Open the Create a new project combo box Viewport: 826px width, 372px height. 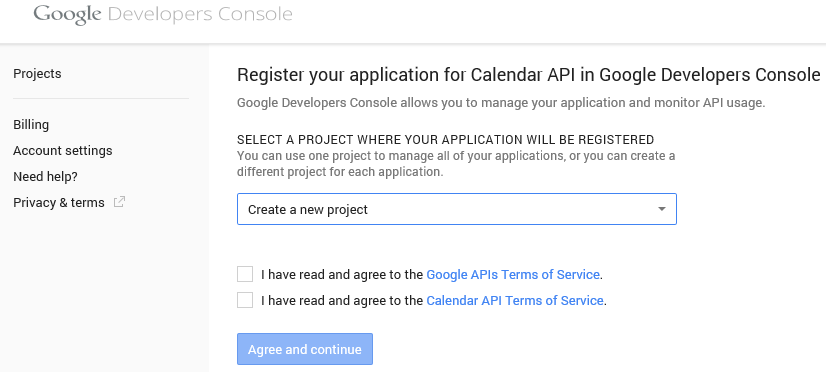[x=457, y=209]
